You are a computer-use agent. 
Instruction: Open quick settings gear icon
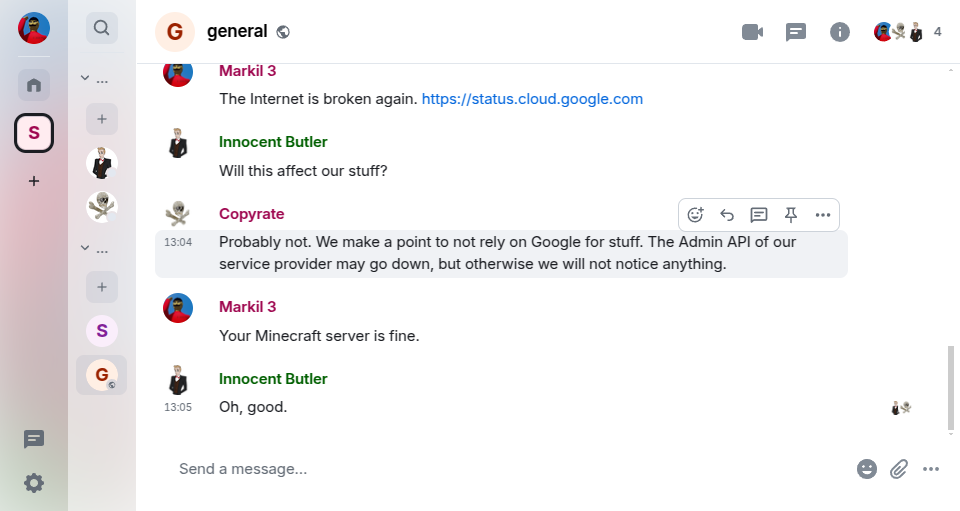coord(34,483)
